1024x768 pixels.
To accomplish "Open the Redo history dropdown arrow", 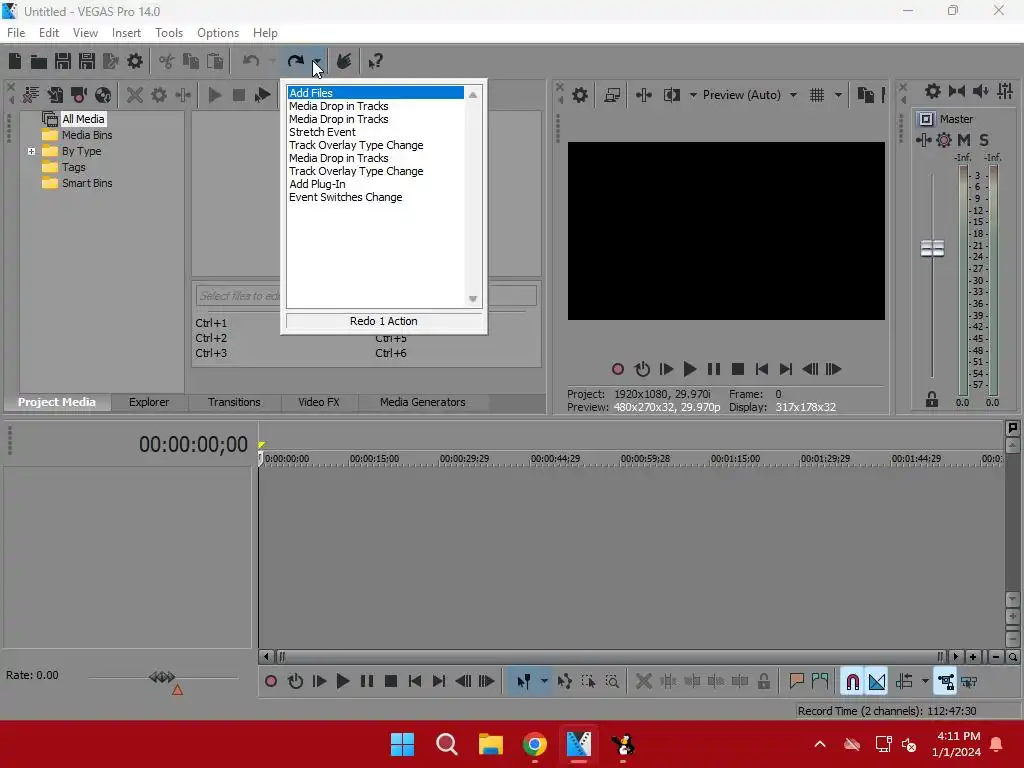I will click(x=317, y=61).
